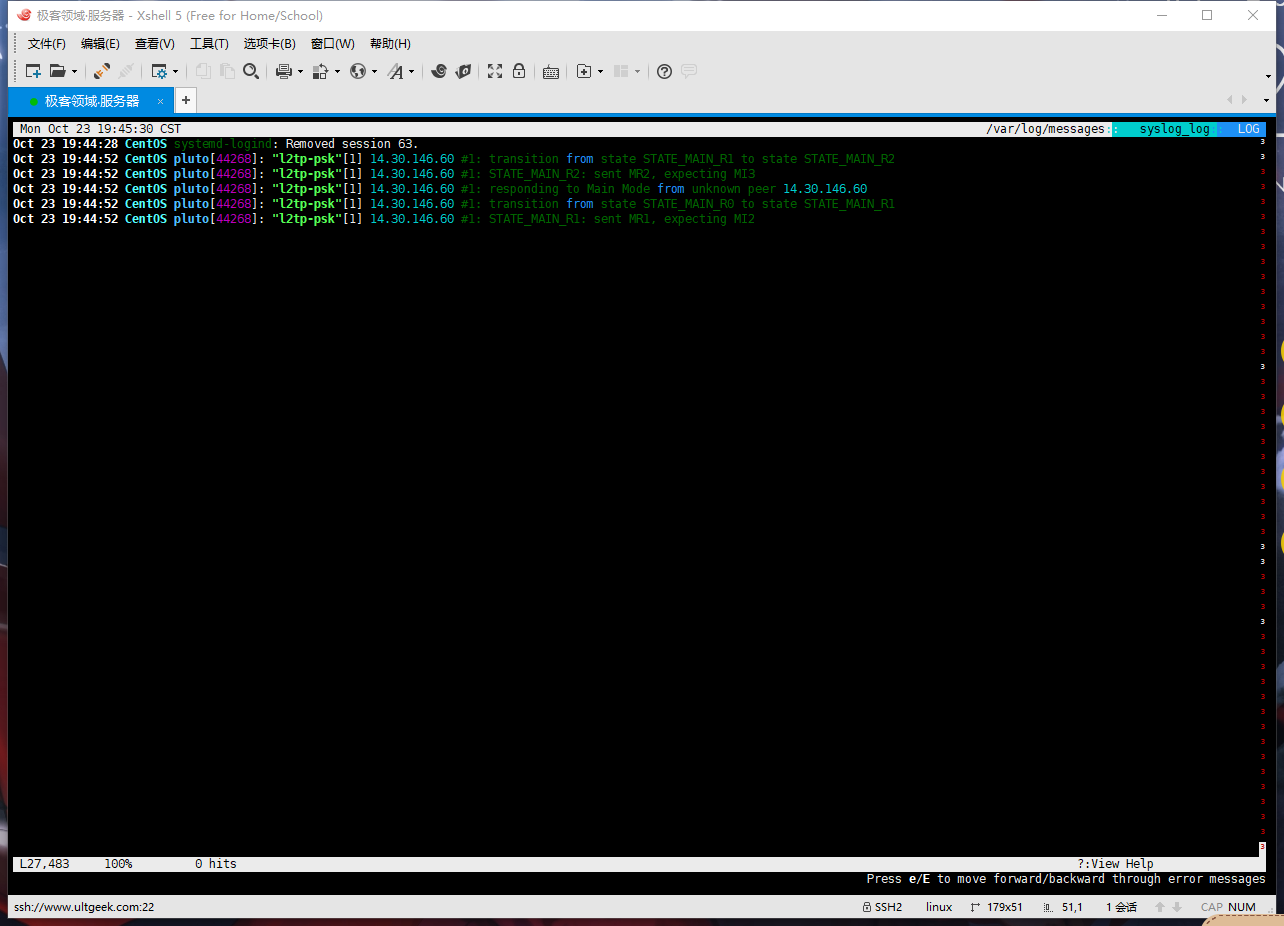
Task: Open the 查看(V) menu
Action: click(155, 44)
